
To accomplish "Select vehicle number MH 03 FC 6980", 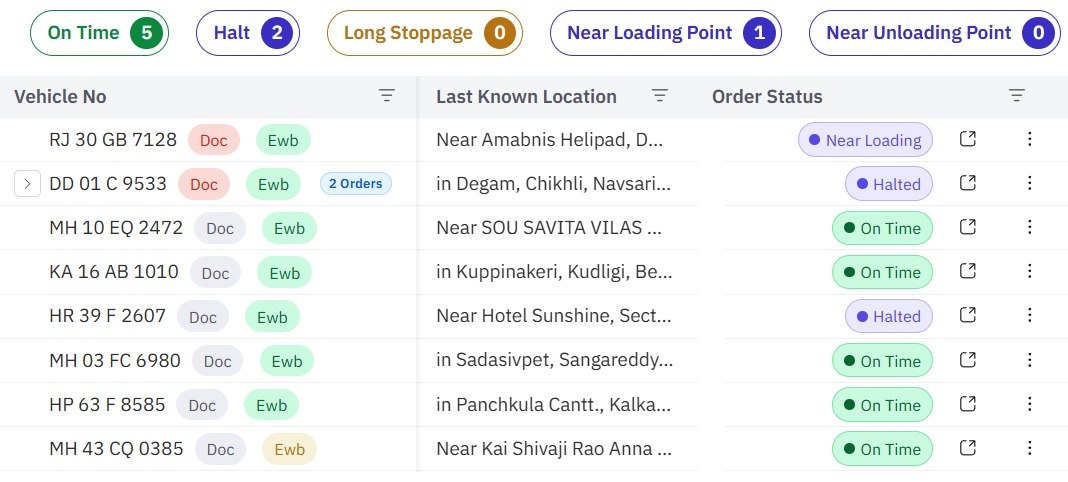I will 115,360.
